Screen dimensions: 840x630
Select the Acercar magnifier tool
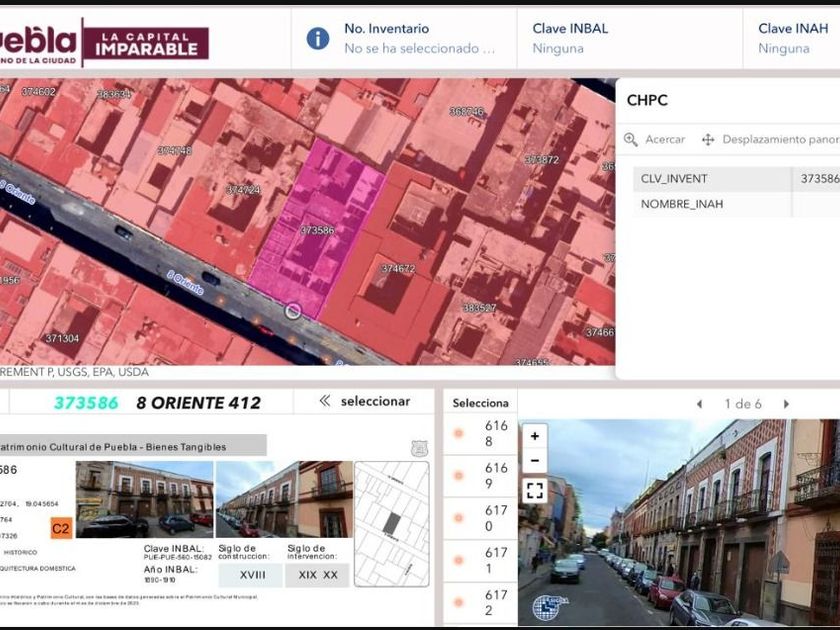point(654,140)
